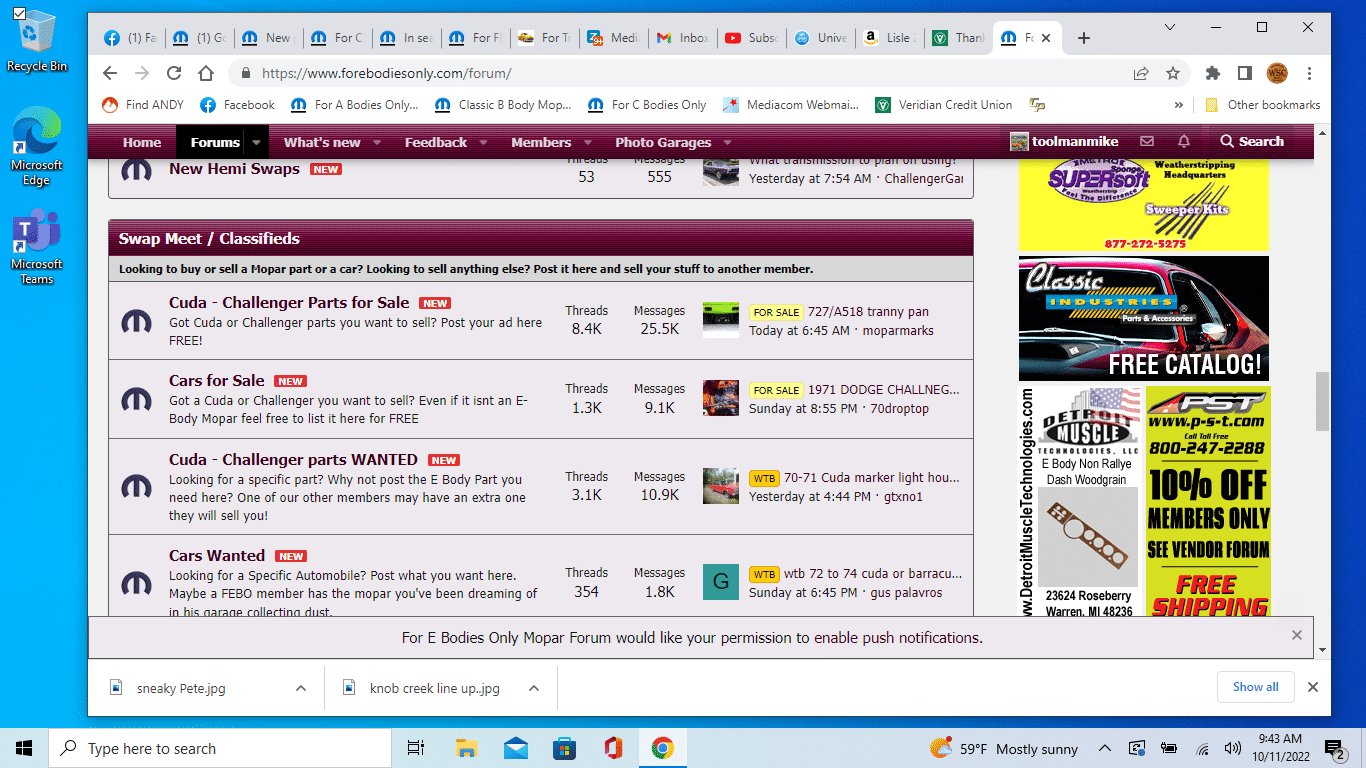This screenshot has width=1366, height=768.
Task: Click Windows taskbar search box
Action: click(220, 748)
